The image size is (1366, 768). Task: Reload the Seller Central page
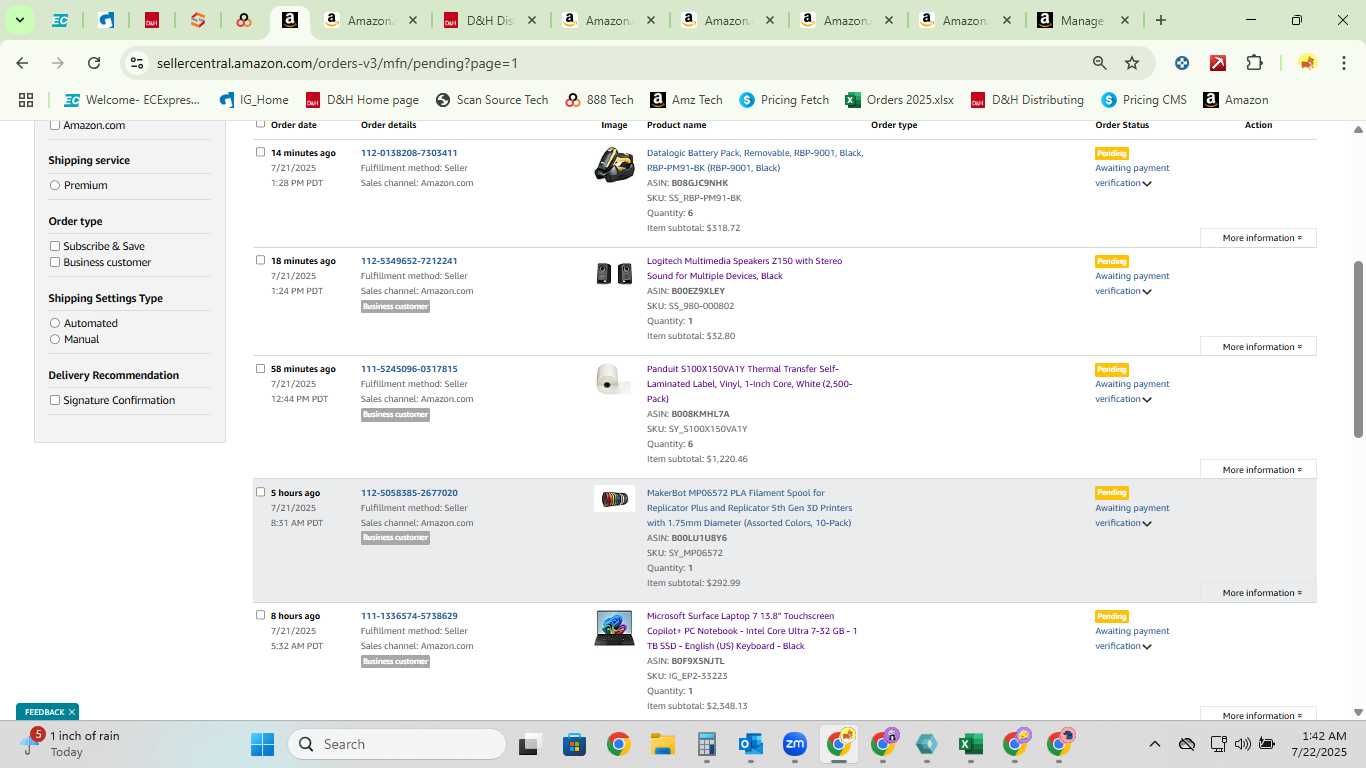point(94,63)
